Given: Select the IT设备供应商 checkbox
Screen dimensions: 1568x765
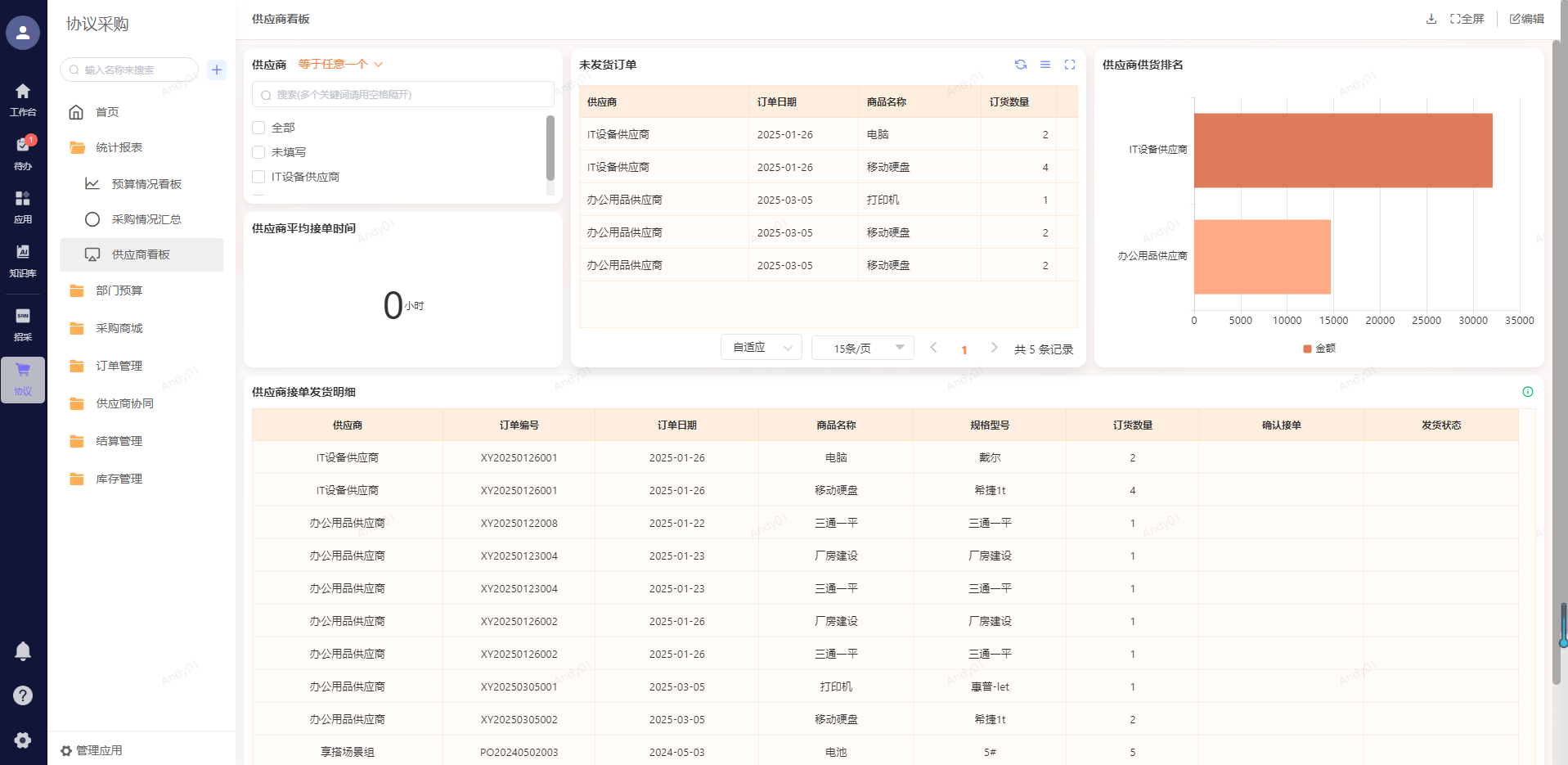Looking at the screenshot, I should pos(258,177).
